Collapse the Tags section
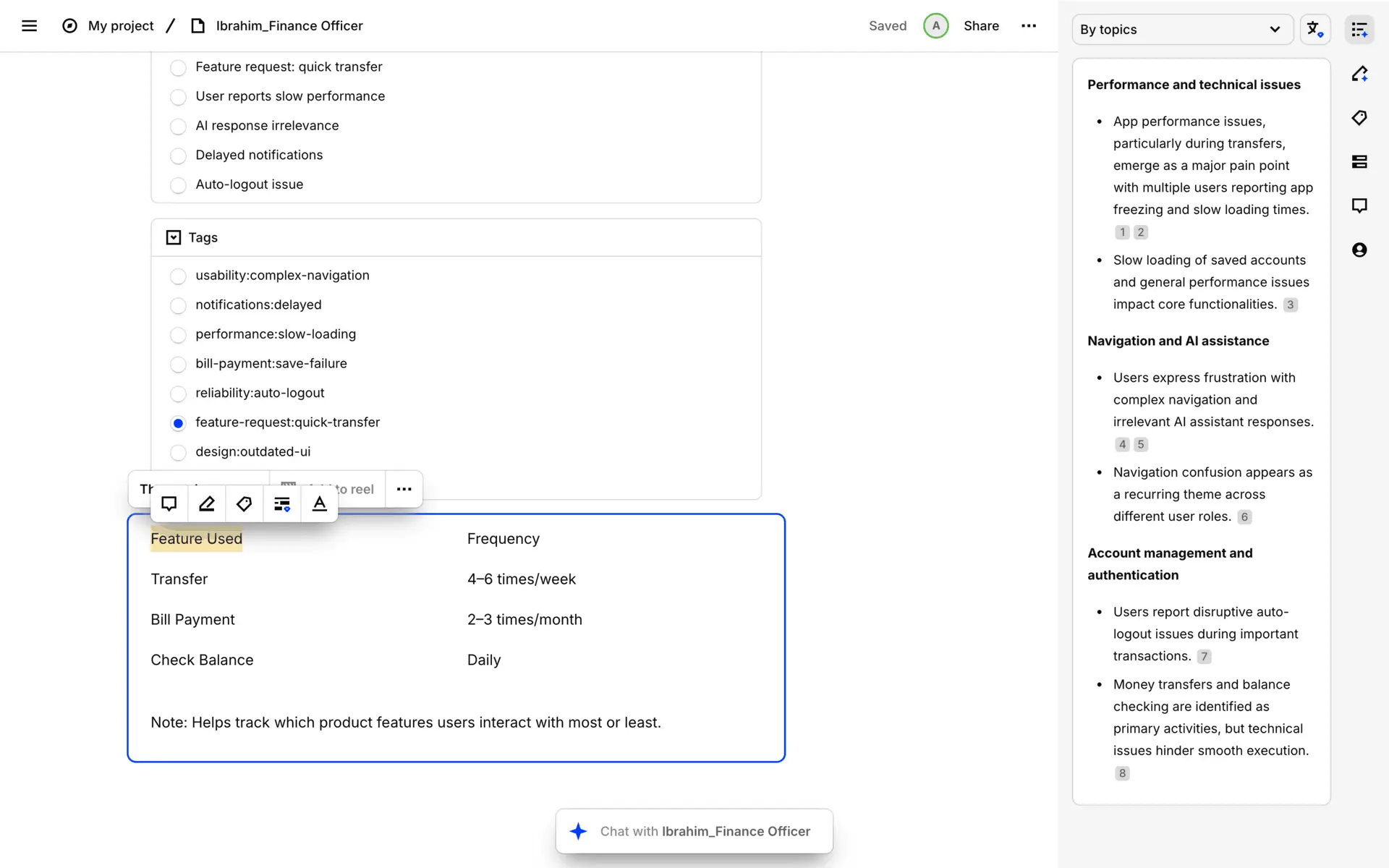The width and height of the screenshot is (1389, 868). pos(174,237)
